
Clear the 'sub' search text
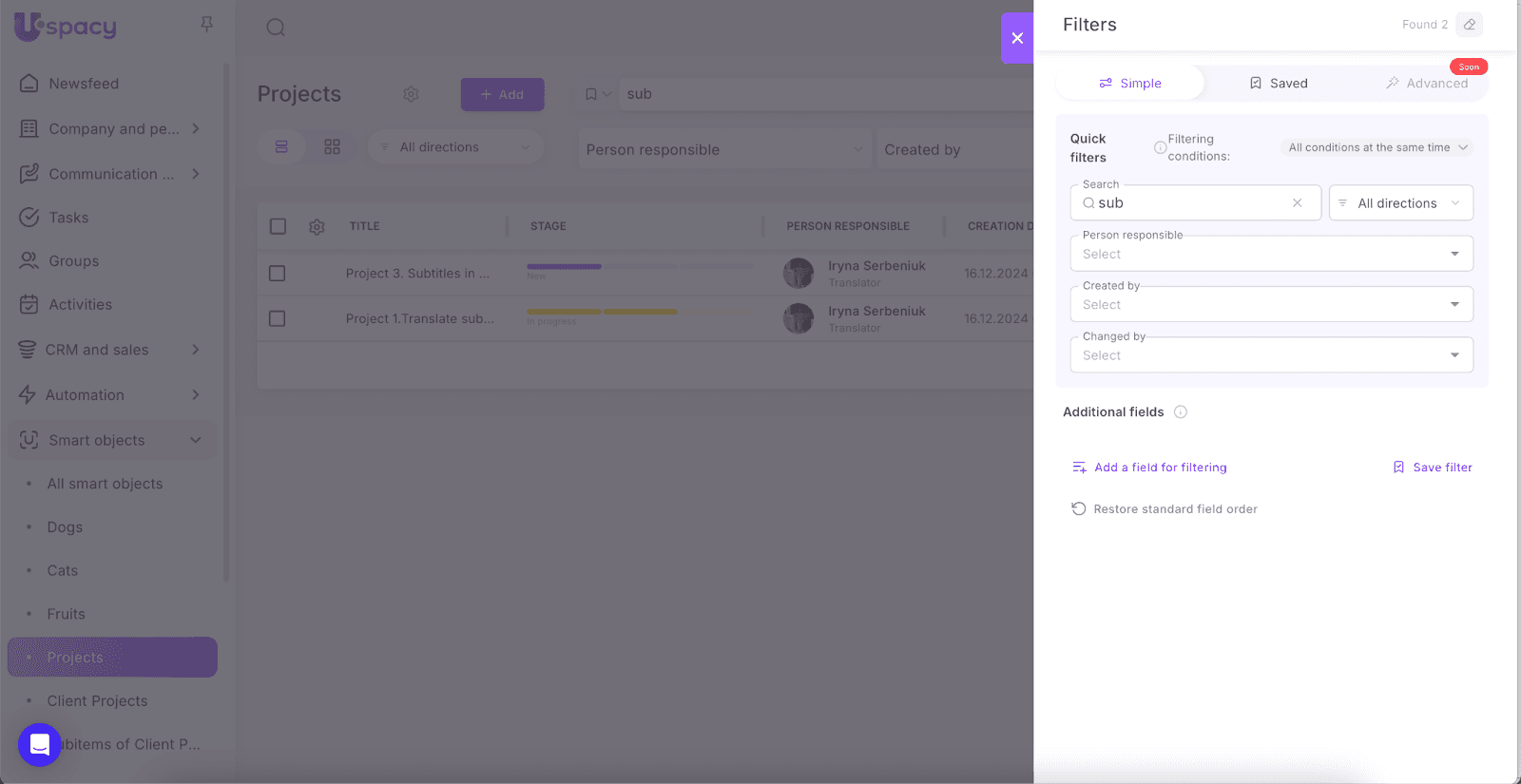pyautogui.click(x=1297, y=203)
